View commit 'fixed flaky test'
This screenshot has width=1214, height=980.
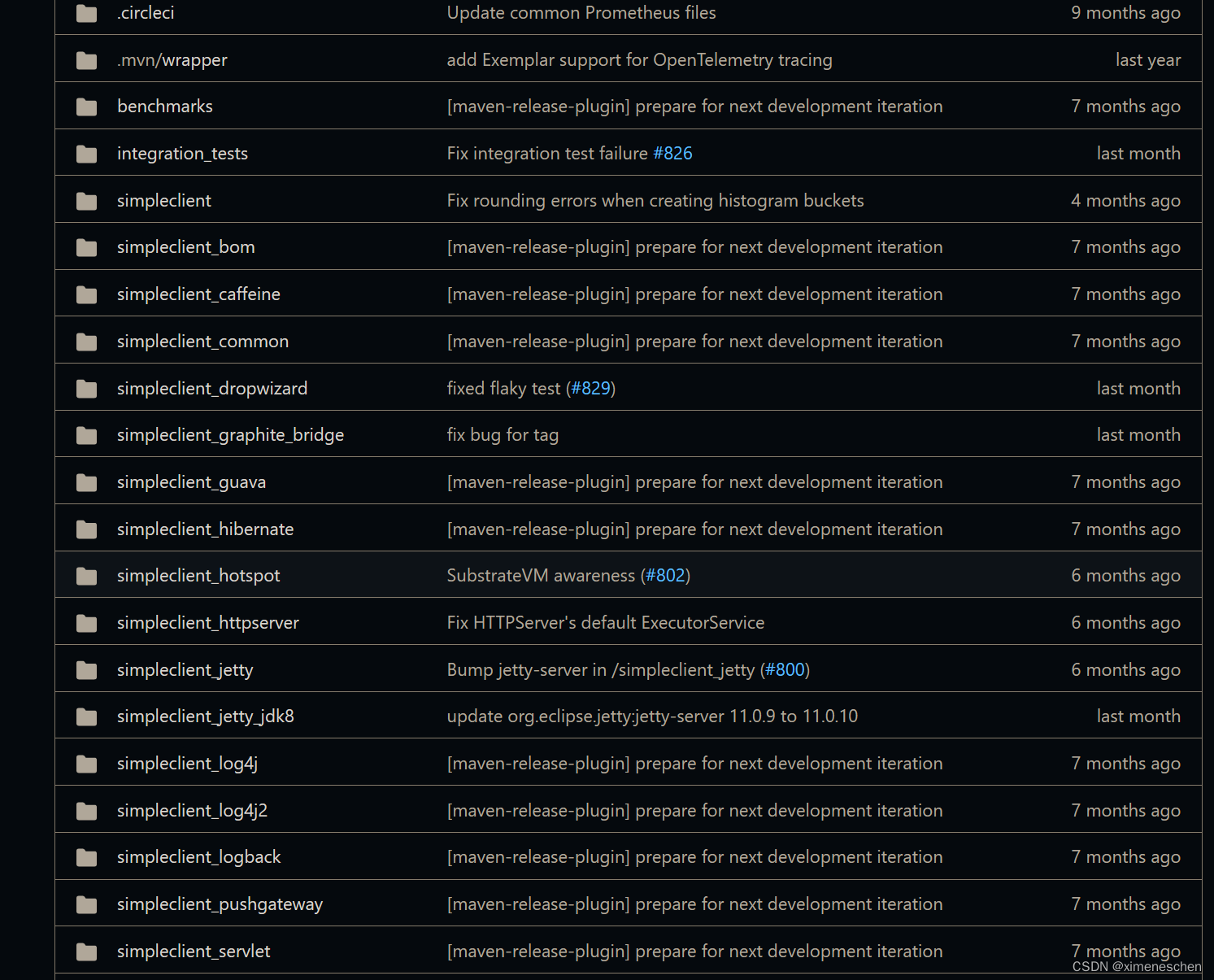(503, 389)
